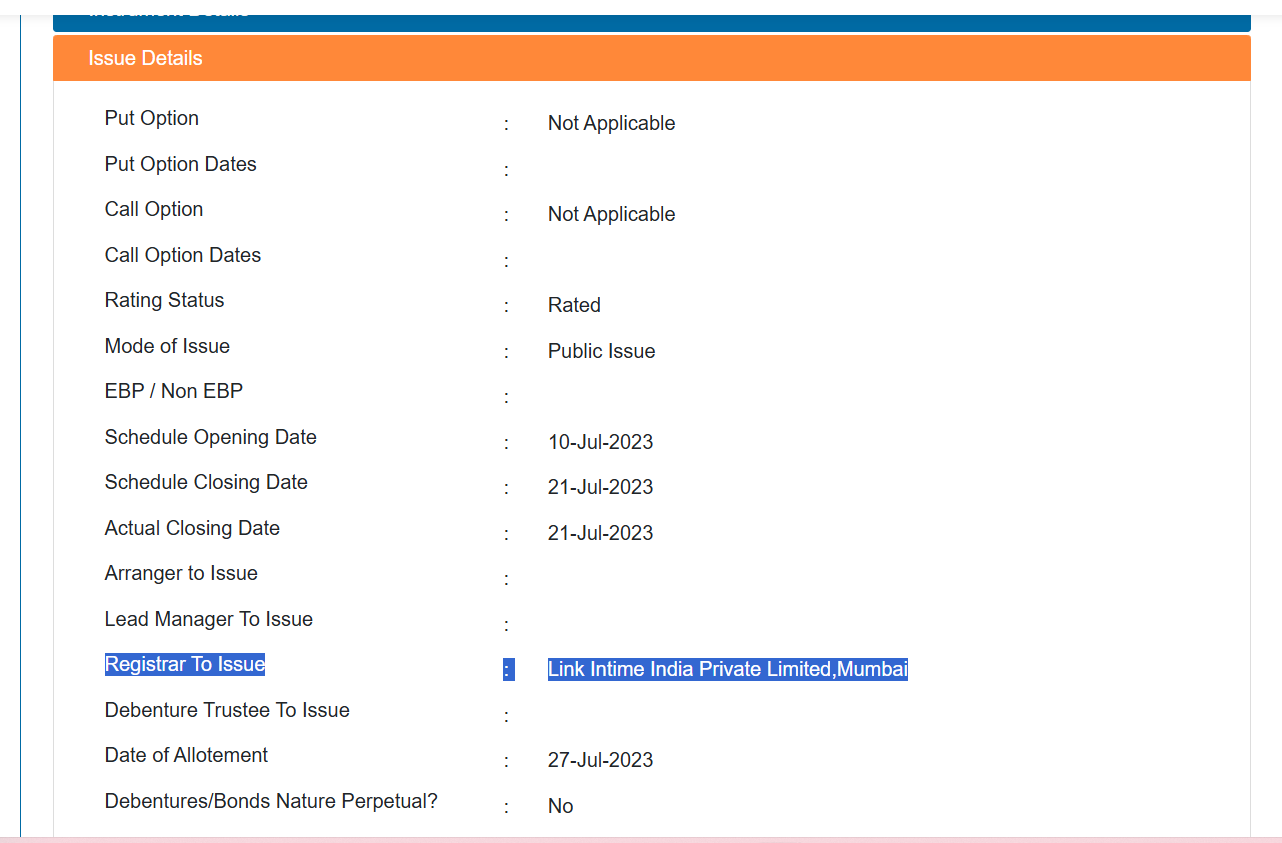Click the EBP / Non EBP label

point(174,391)
